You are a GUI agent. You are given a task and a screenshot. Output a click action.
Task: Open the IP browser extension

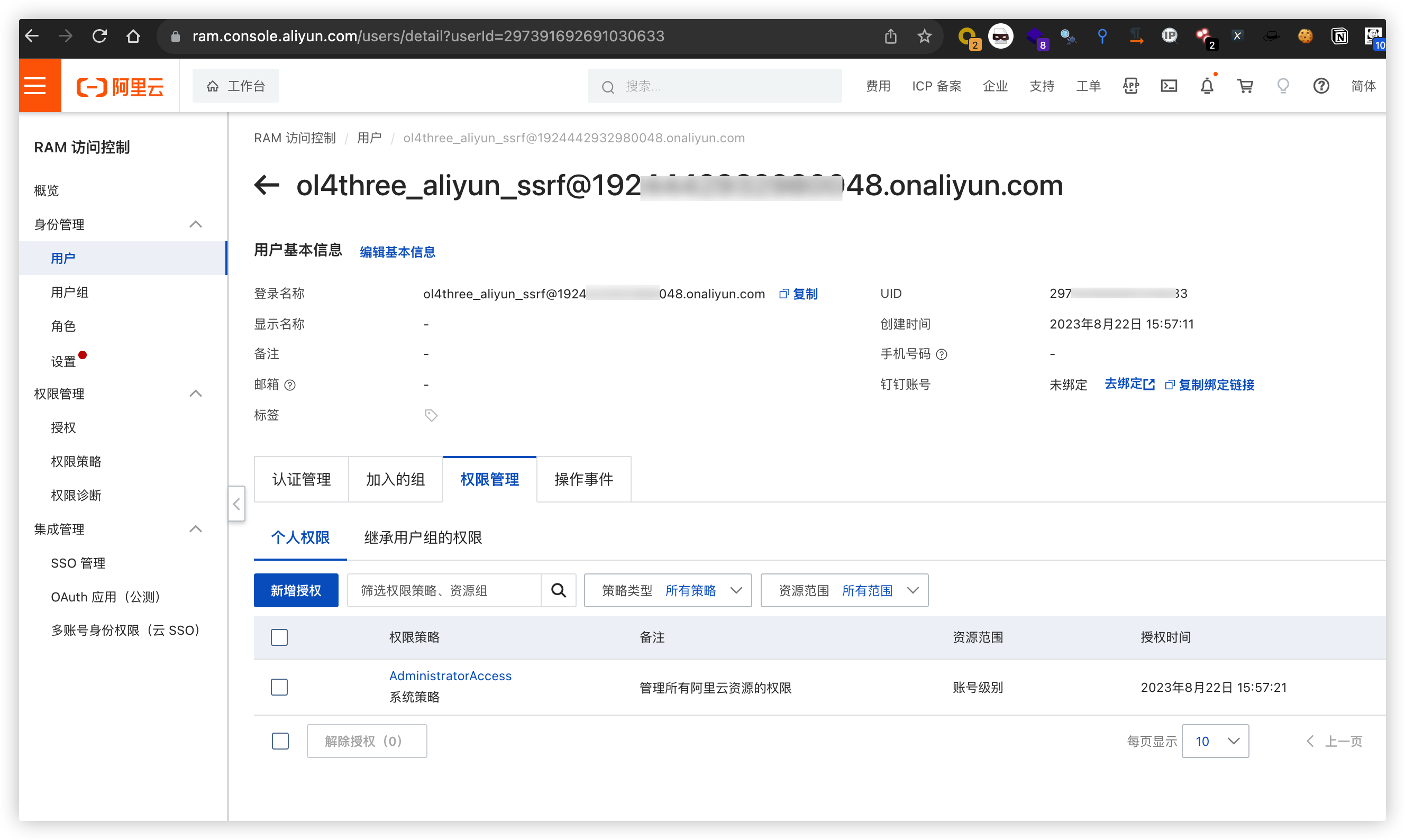tap(1169, 37)
